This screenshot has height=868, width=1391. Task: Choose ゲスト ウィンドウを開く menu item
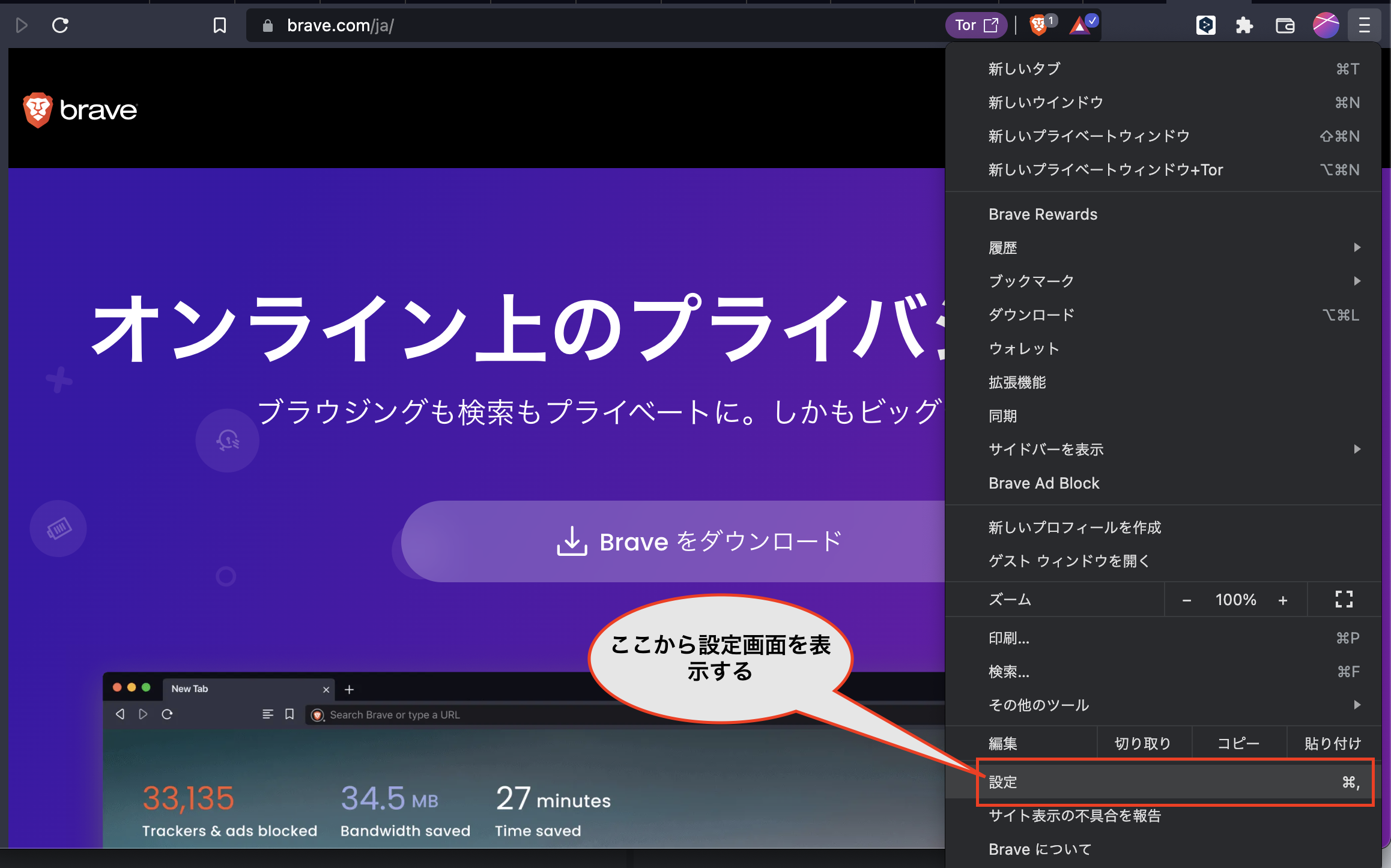[1163, 561]
